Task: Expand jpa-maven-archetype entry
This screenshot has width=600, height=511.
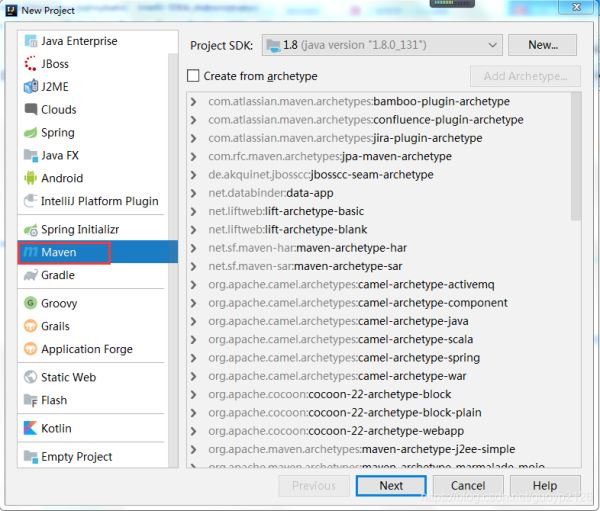Action: [194, 157]
